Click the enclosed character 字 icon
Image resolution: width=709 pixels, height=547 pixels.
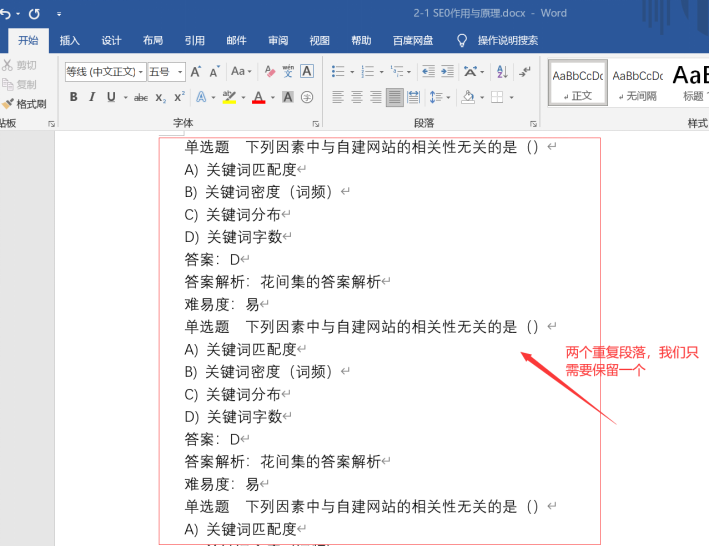point(307,97)
